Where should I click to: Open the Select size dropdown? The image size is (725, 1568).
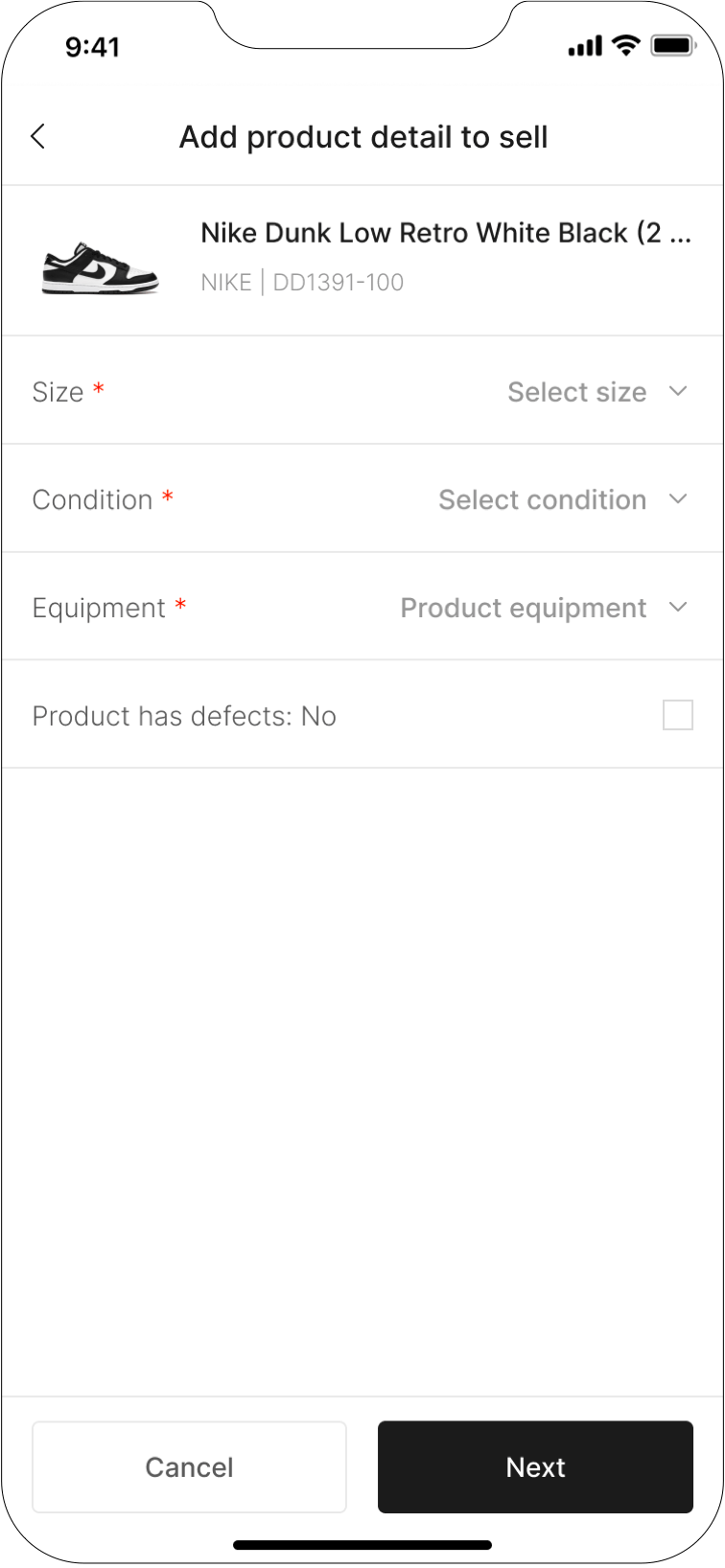(x=576, y=391)
